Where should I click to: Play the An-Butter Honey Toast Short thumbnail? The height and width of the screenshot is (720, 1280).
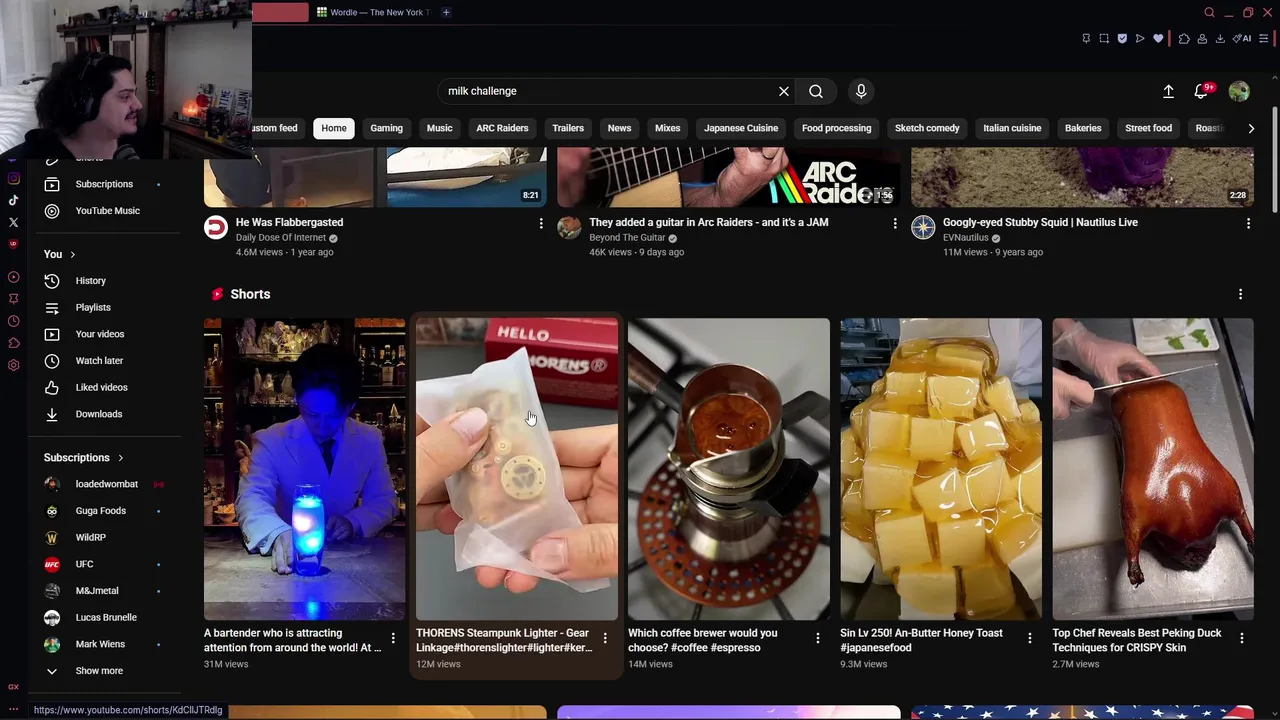pos(941,469)
